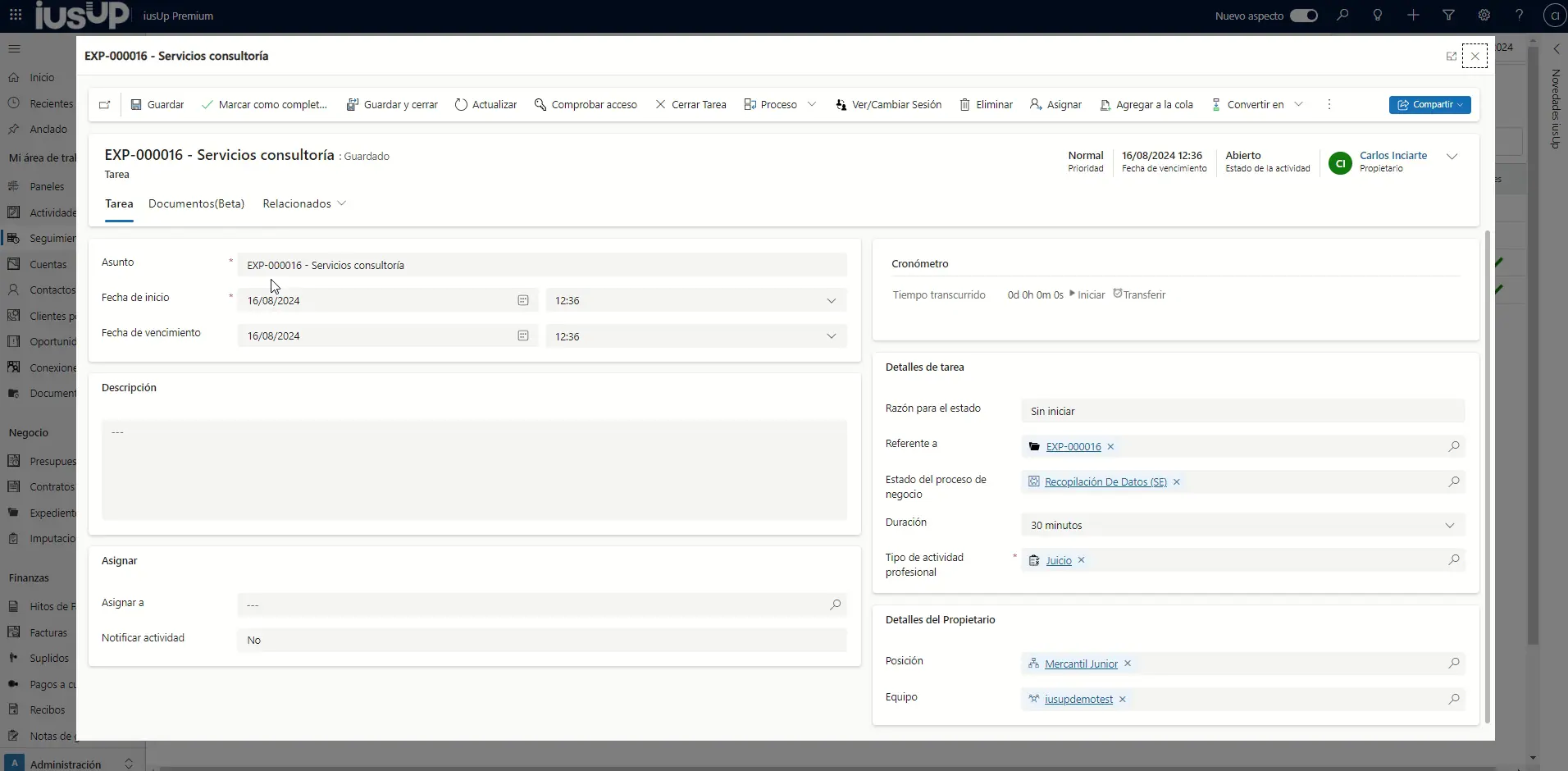
Task: Toggle Notificar actividad field value
Action: click(x=541, y=641)
